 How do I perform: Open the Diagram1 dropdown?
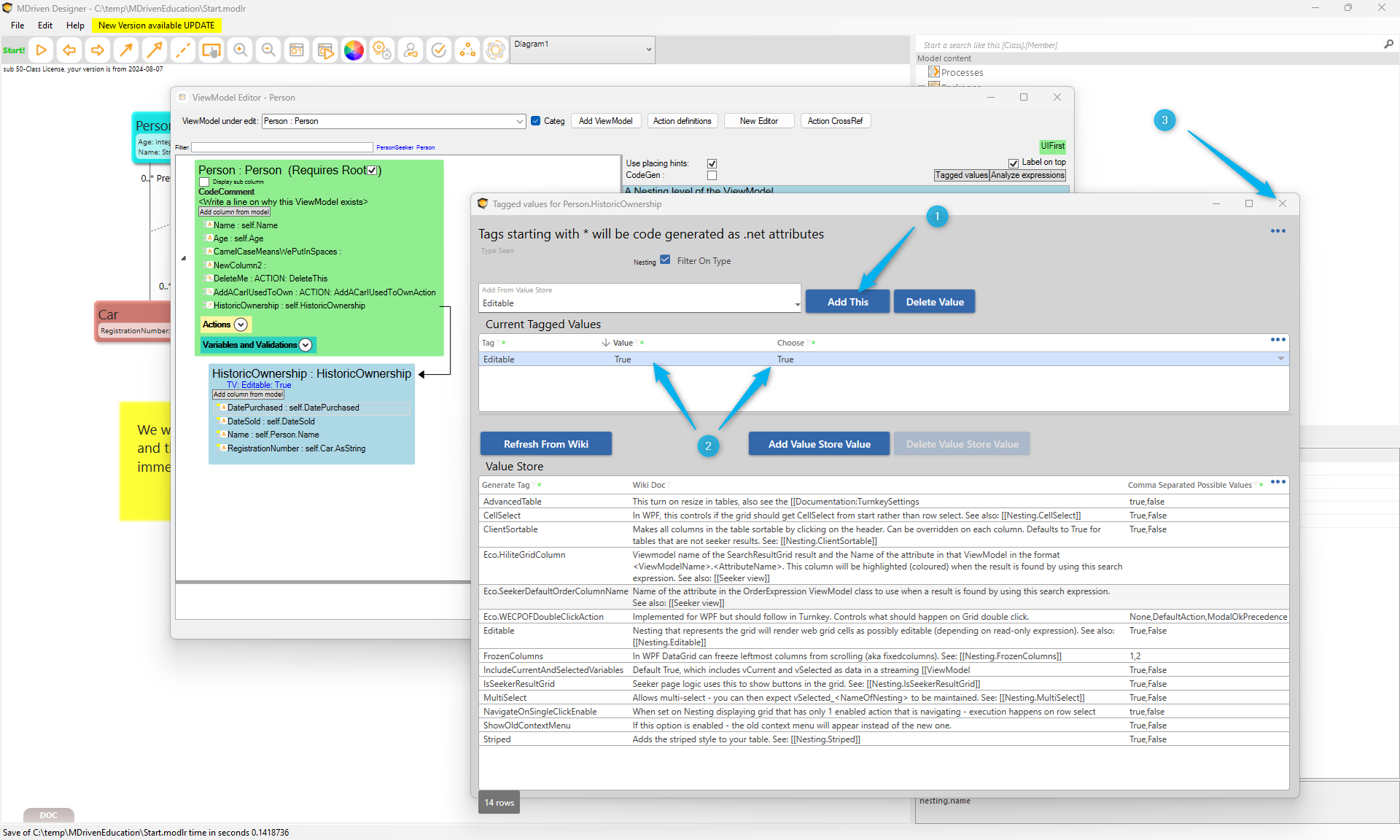(648, 50)
